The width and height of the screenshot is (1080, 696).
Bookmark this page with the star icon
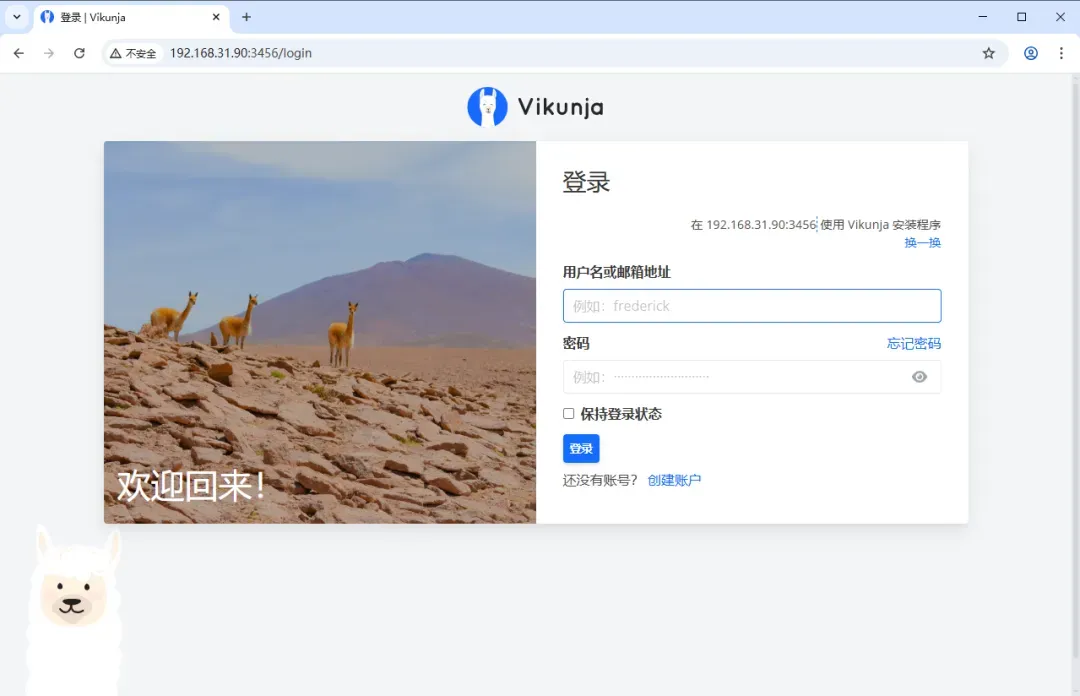988,53
